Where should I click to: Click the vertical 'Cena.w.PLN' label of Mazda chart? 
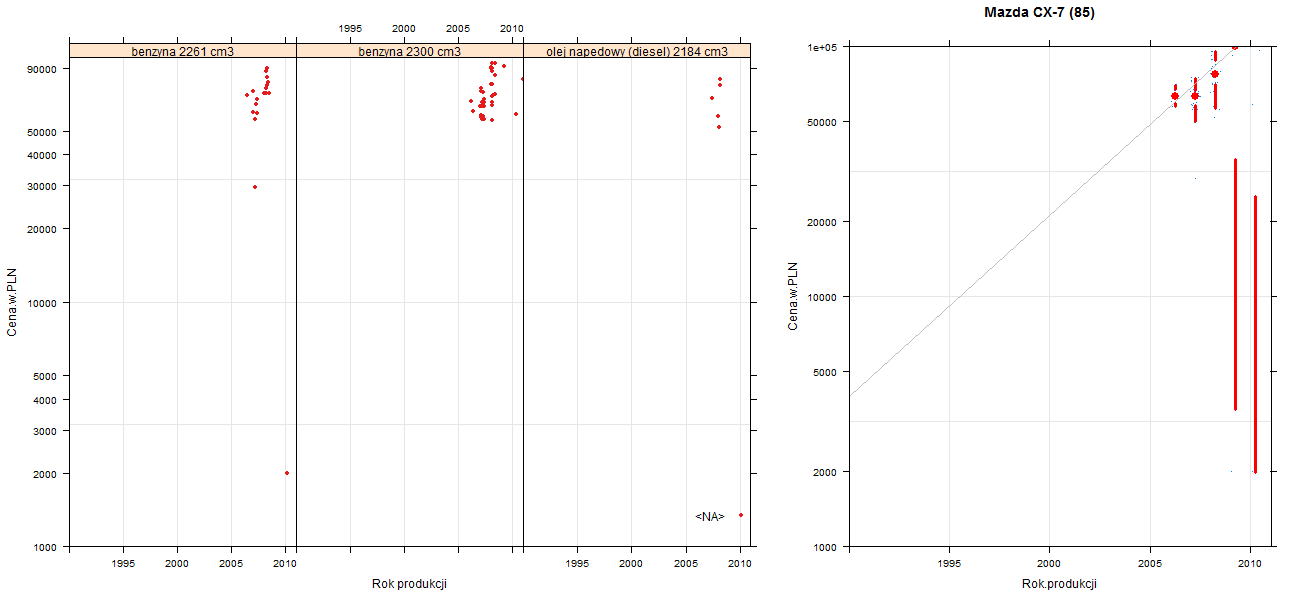(792, 296)
